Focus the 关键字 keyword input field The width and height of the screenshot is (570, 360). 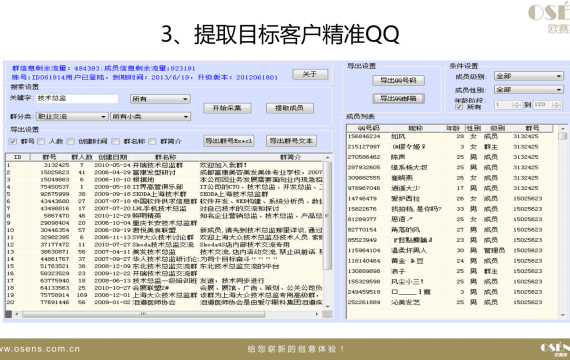click(77, 99)
